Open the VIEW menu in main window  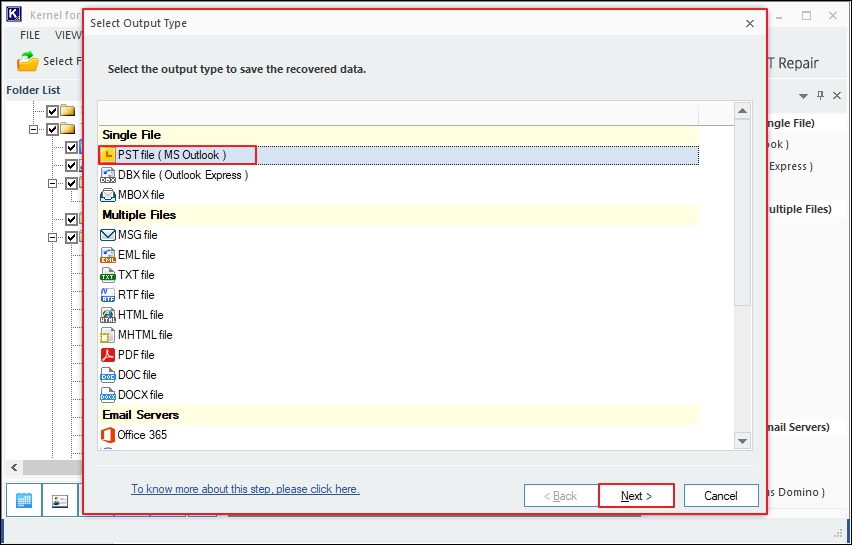[68, 35]
